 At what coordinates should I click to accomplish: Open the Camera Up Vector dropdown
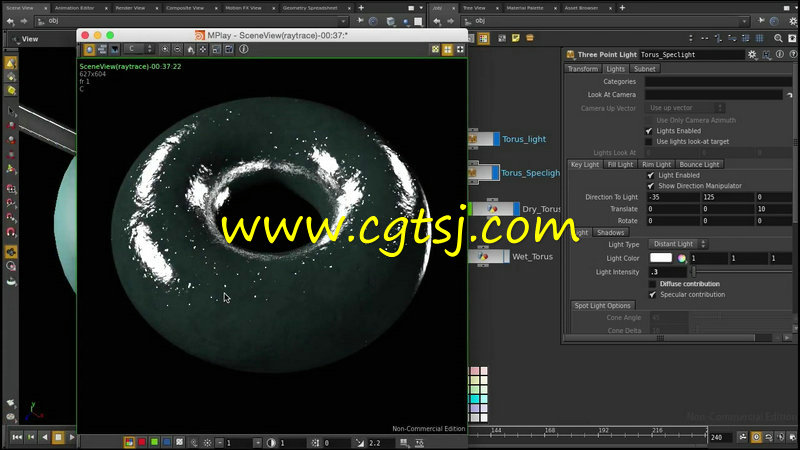click(x=685, y=108)
